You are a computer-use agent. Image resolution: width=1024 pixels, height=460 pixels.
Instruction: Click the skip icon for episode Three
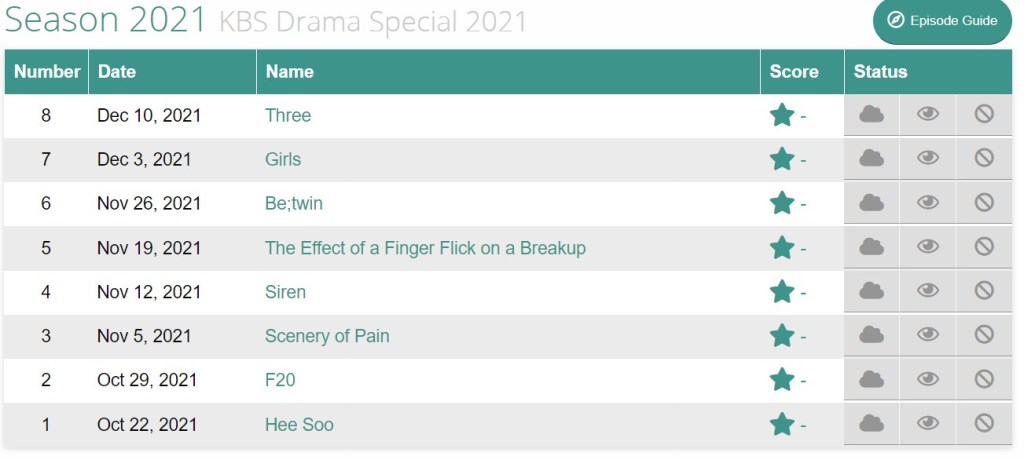[x=984, y=115]
